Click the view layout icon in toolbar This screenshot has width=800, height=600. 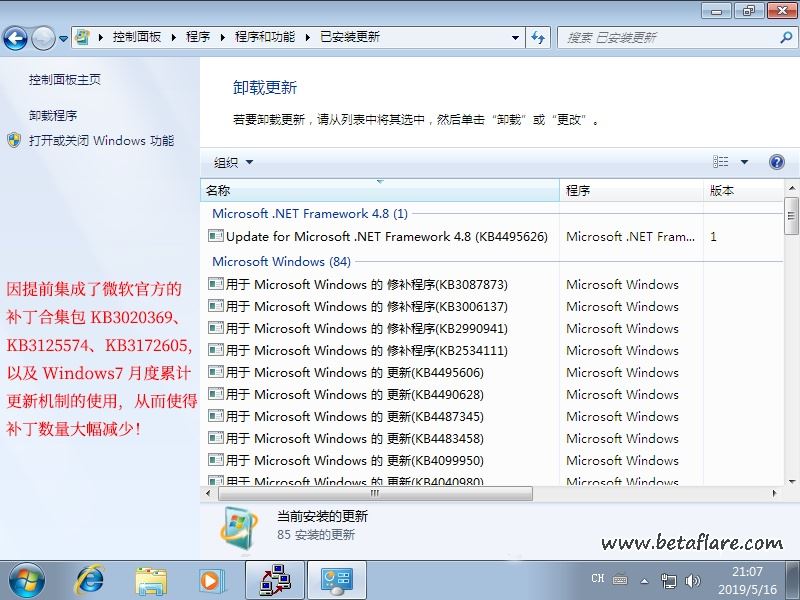(x=721, y=162)
